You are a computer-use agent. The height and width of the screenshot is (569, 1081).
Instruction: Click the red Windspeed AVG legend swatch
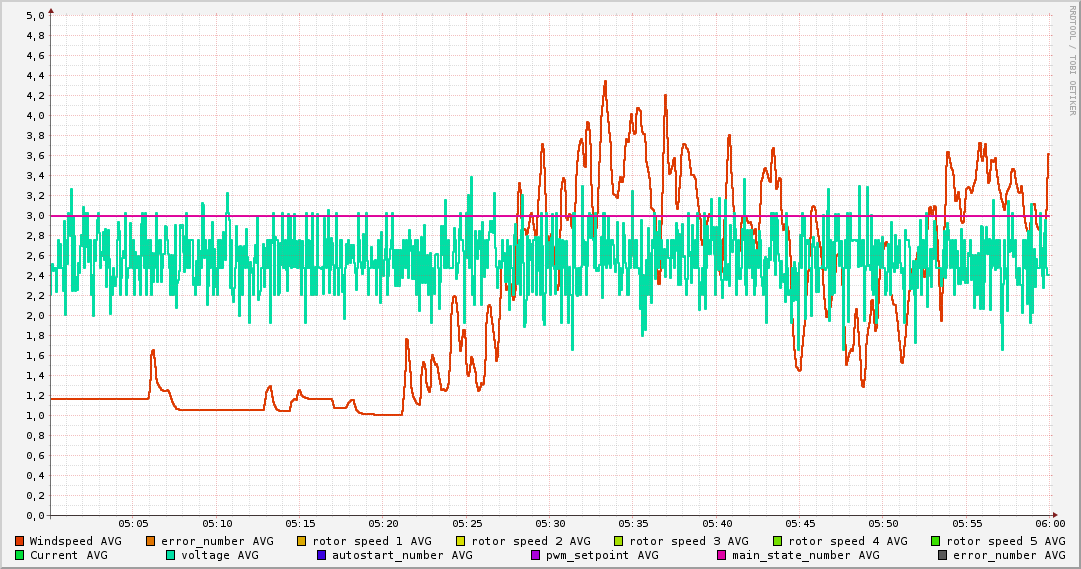20,541
